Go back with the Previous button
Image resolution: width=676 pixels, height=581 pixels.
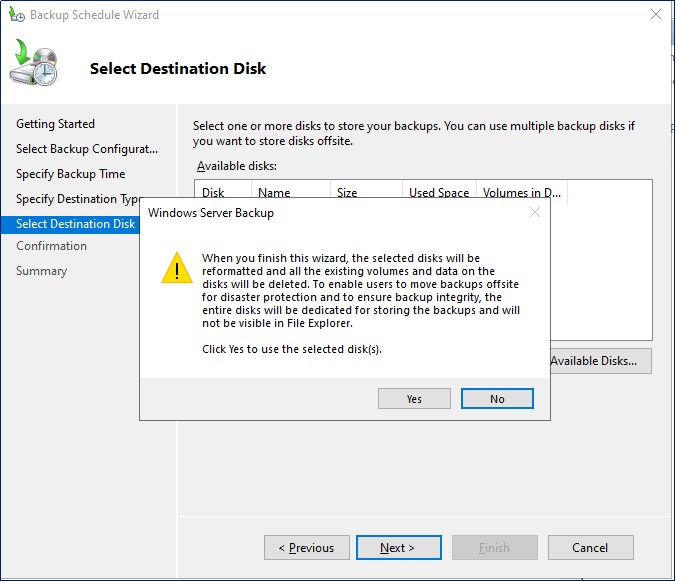[307, 548]
